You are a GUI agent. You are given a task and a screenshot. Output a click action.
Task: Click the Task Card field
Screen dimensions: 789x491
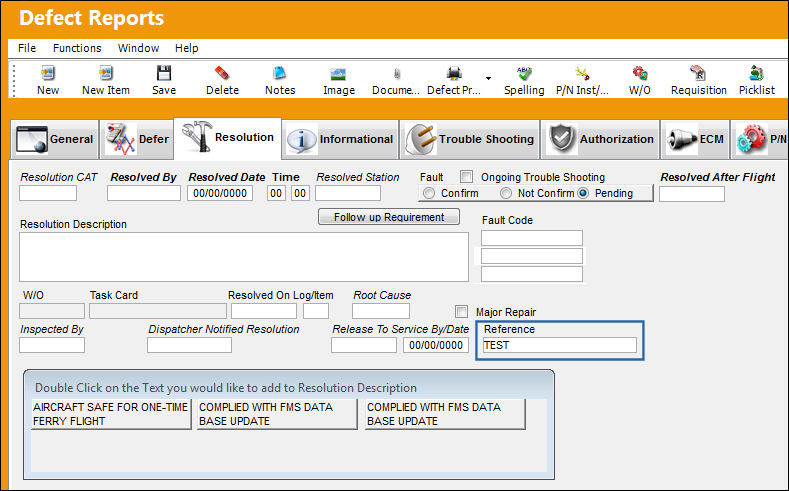[x=158, y=311]
